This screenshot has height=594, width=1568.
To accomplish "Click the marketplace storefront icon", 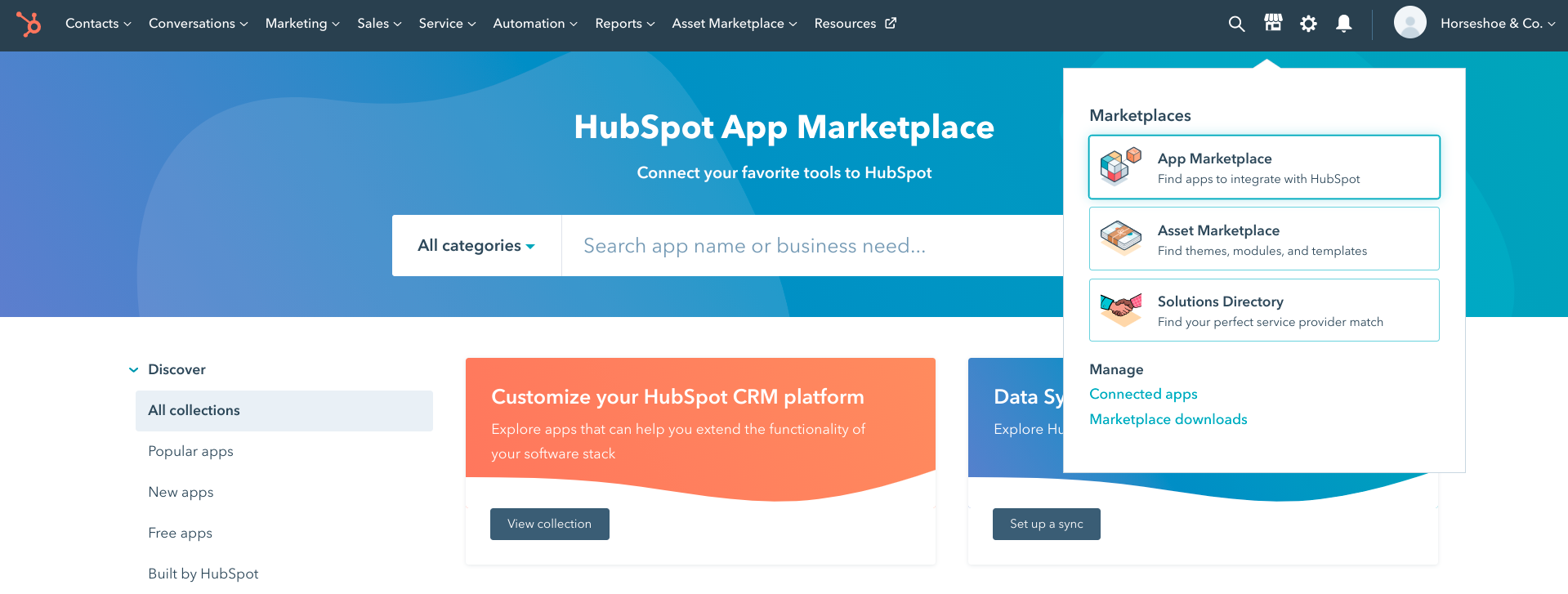I will [x=1273, y=23].
